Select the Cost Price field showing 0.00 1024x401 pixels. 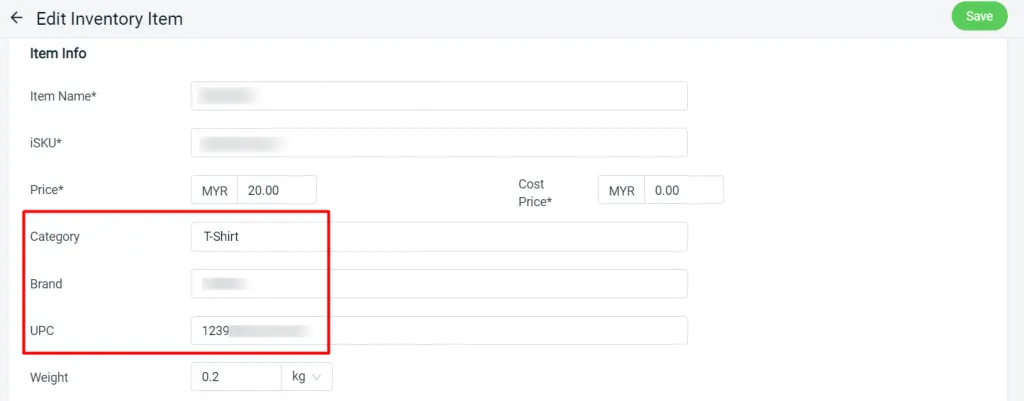(684, 190)
